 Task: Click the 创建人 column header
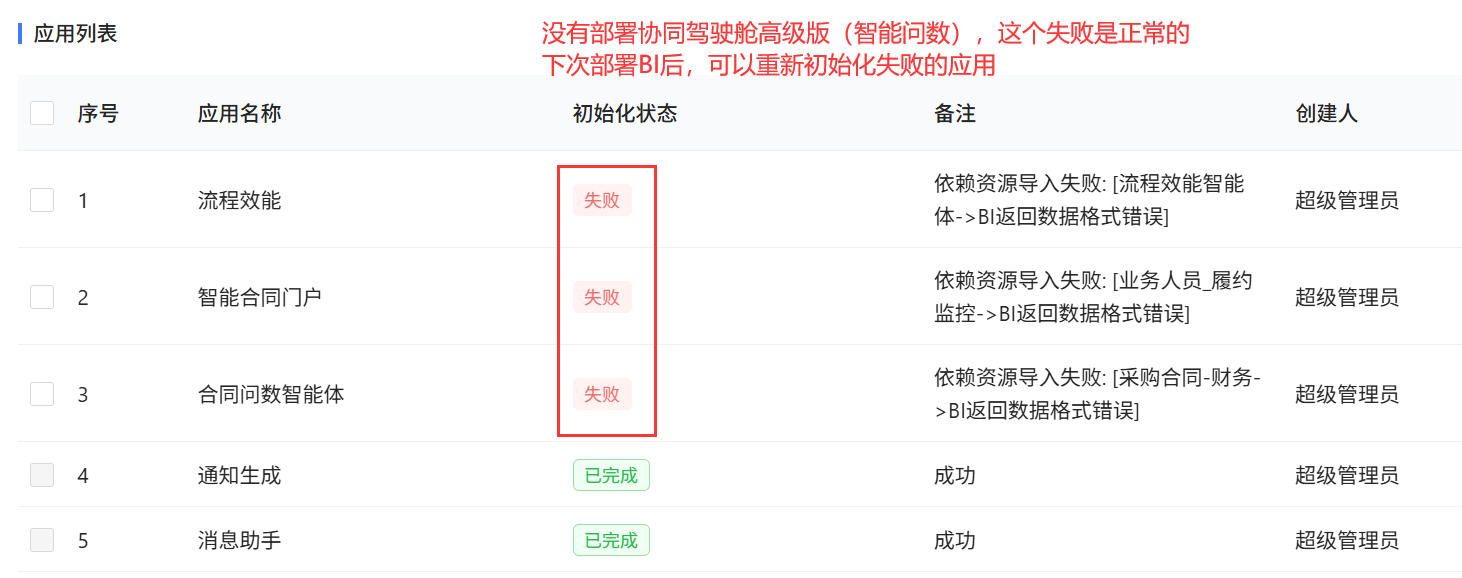tap(1326, 113)
